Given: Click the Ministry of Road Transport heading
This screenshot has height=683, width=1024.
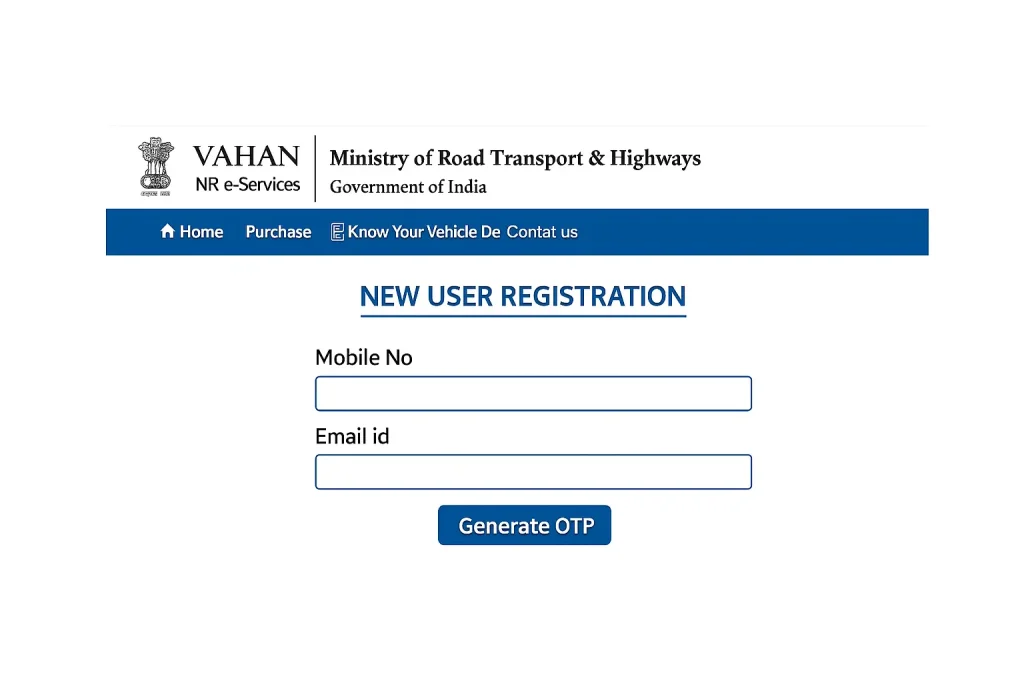Looking at the screenshot, I should (514, 158).
